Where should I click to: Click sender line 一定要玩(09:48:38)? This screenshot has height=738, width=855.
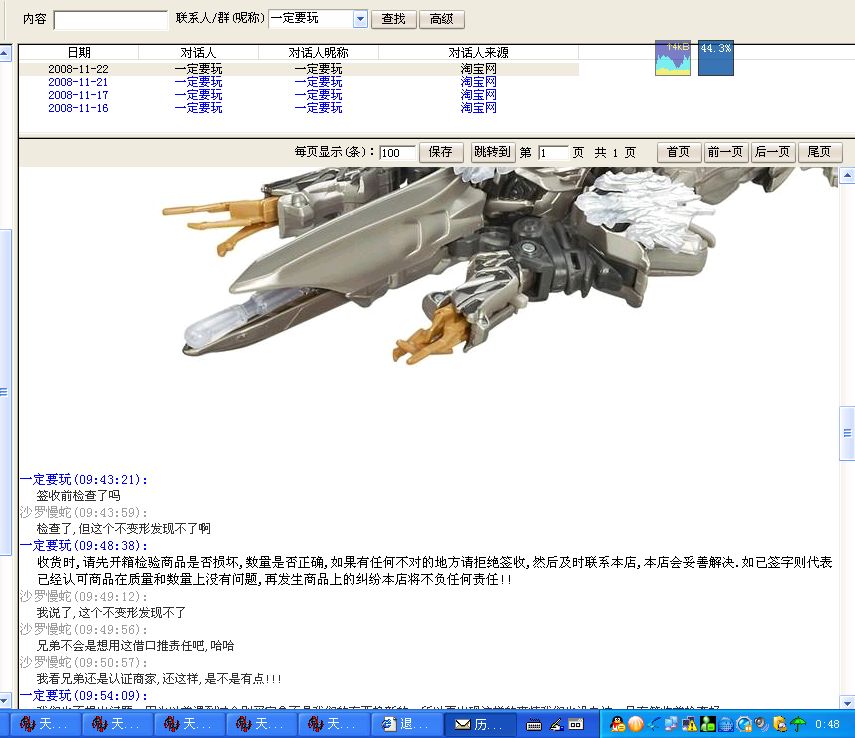point(83,545)
